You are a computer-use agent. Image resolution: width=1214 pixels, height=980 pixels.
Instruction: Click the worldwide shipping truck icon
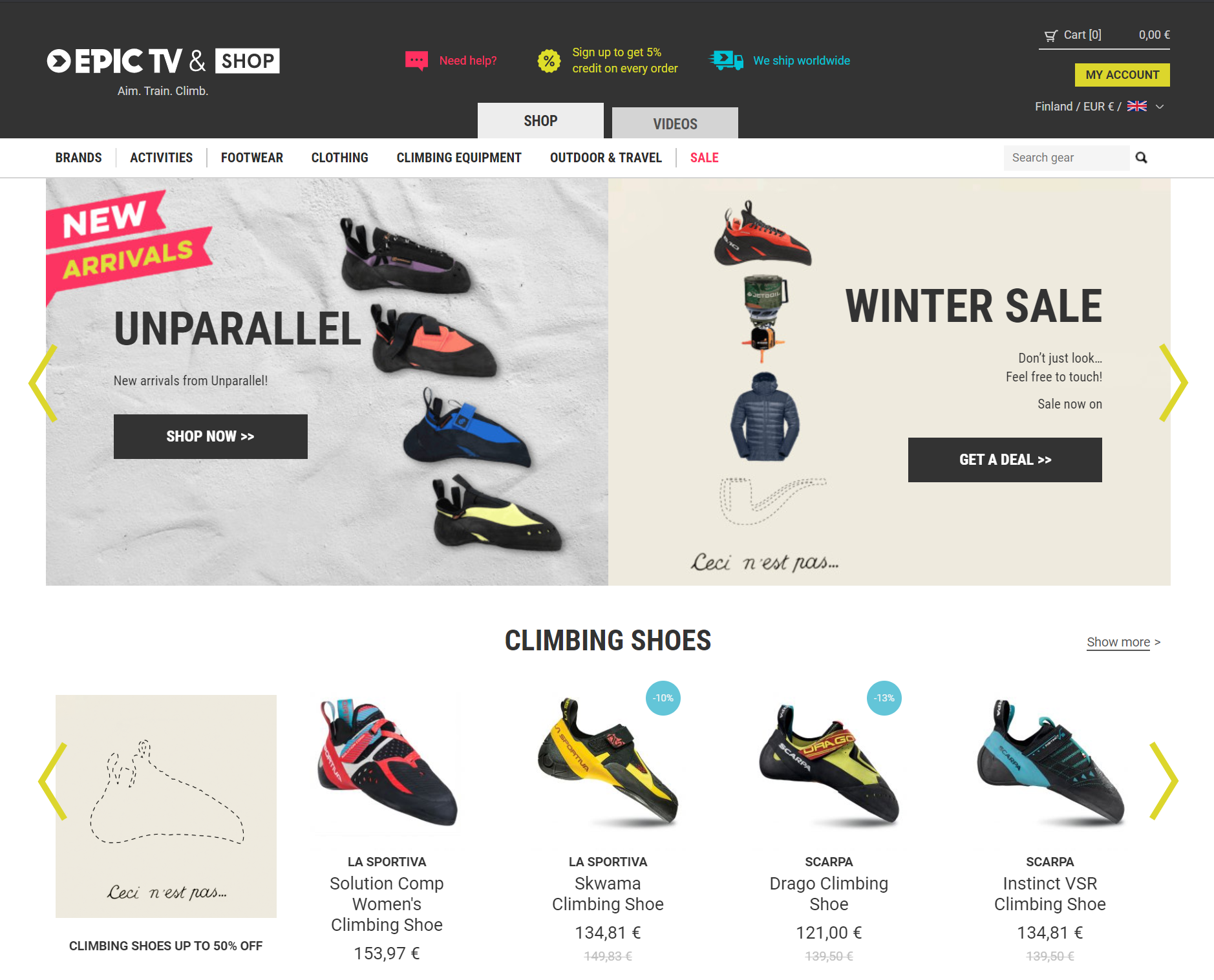(x=726, y=61)
